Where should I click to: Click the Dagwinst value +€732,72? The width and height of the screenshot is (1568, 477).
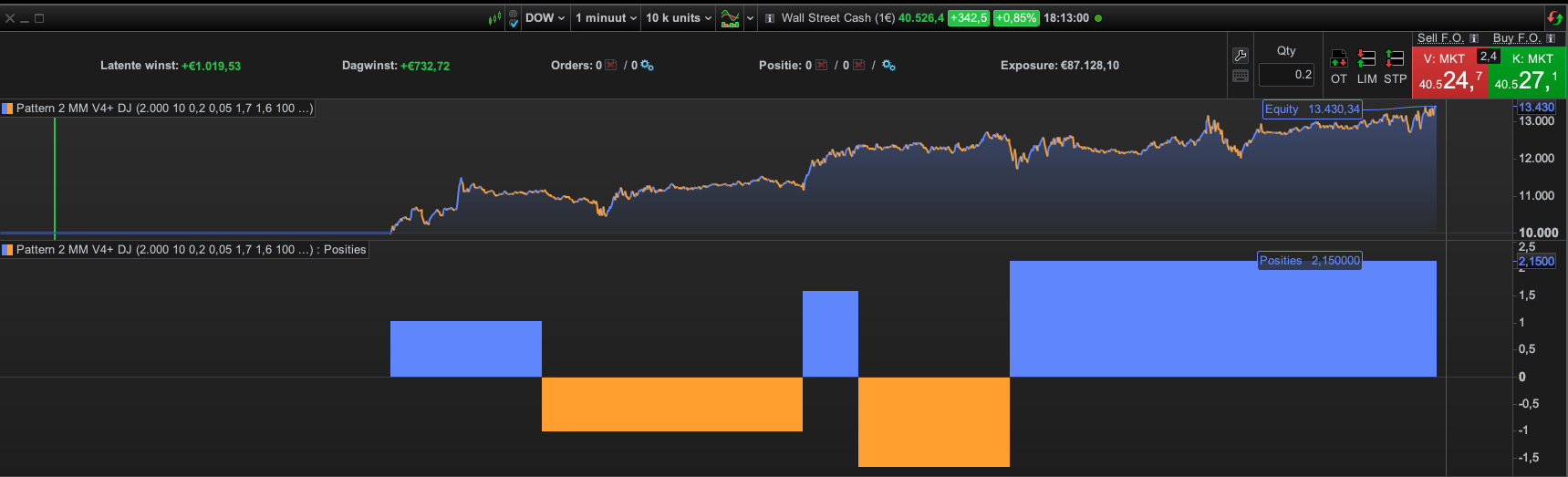[425, 66]
